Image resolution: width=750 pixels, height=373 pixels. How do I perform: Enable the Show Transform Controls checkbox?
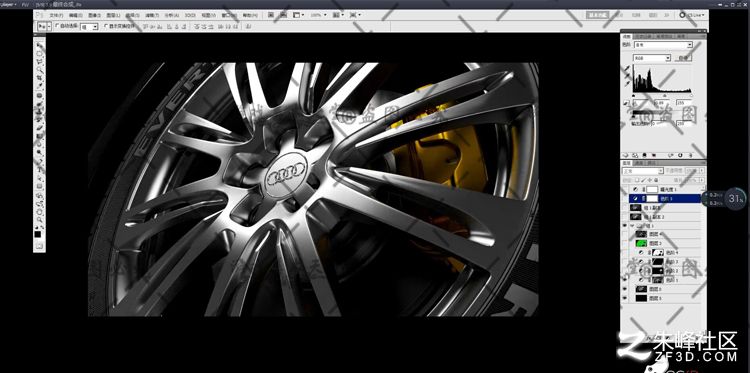click(x=107, y=26)
